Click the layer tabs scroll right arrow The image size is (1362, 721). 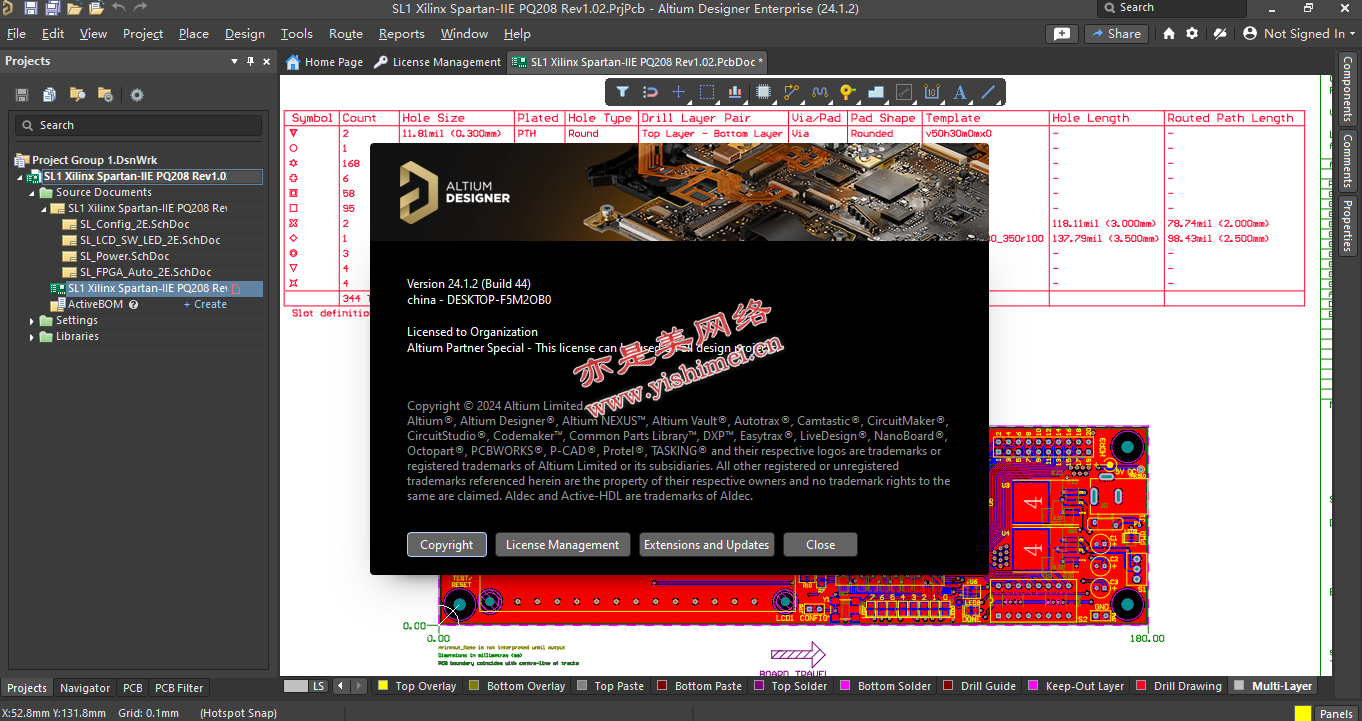[361, 686]
